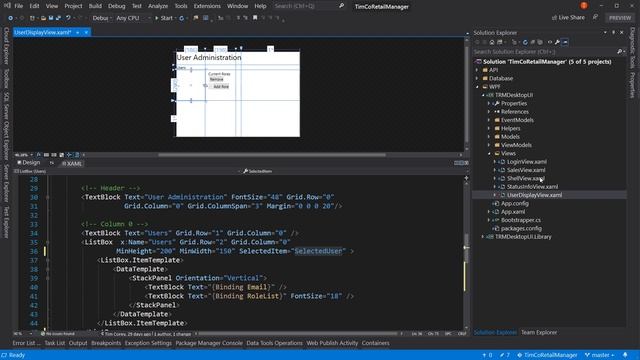Screen dimensions: 640x360
Task: Click the Undo toolbar icon
Action: (x=68, y=18)
